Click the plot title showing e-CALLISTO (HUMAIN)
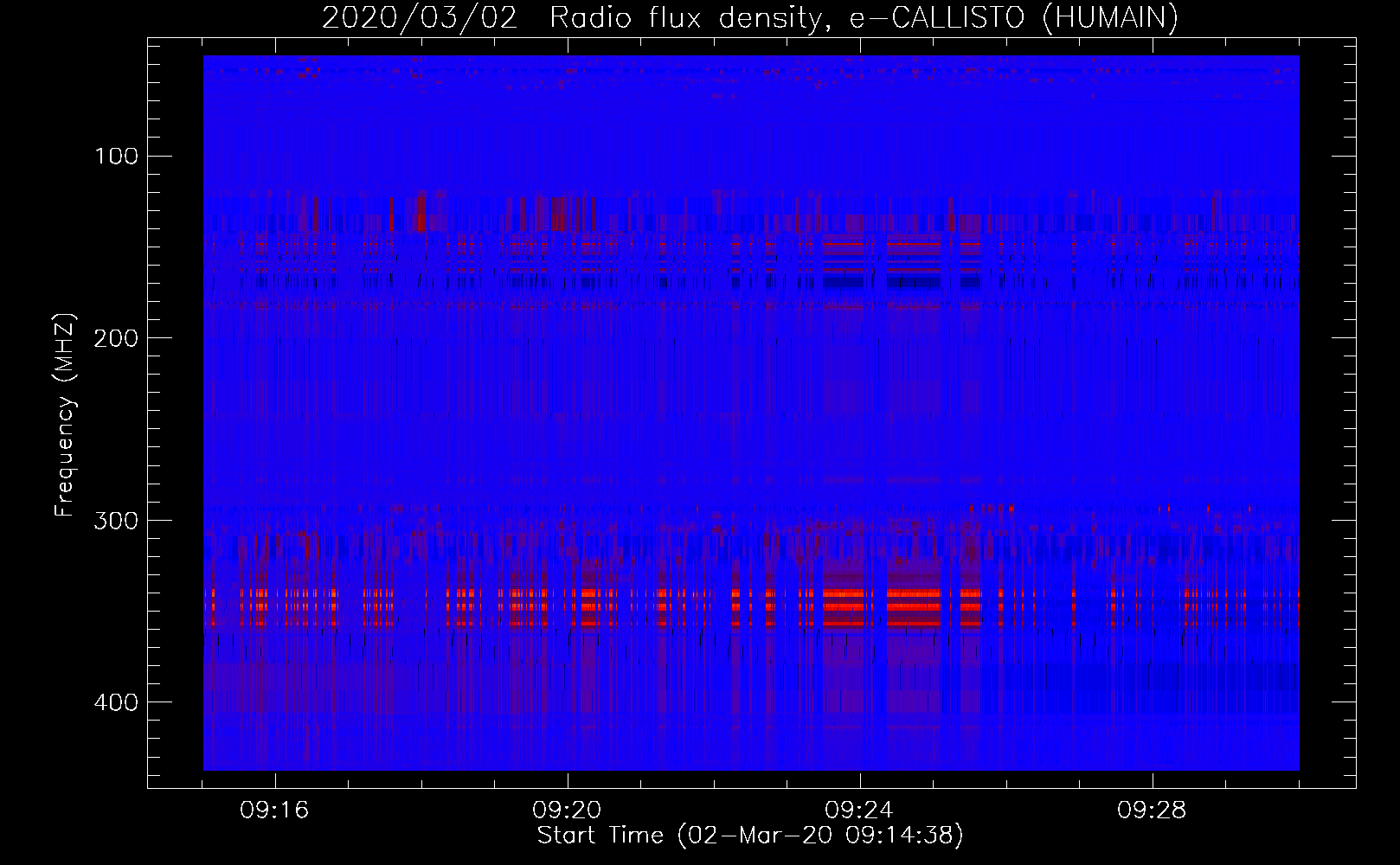 (x=750, y=17)
